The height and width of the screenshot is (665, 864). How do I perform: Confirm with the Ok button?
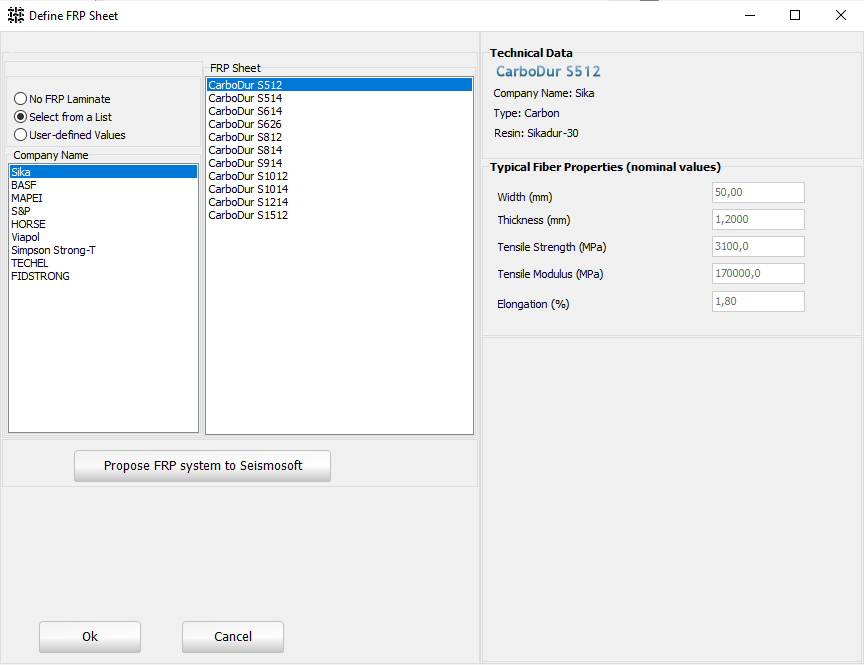click(90, 637)
